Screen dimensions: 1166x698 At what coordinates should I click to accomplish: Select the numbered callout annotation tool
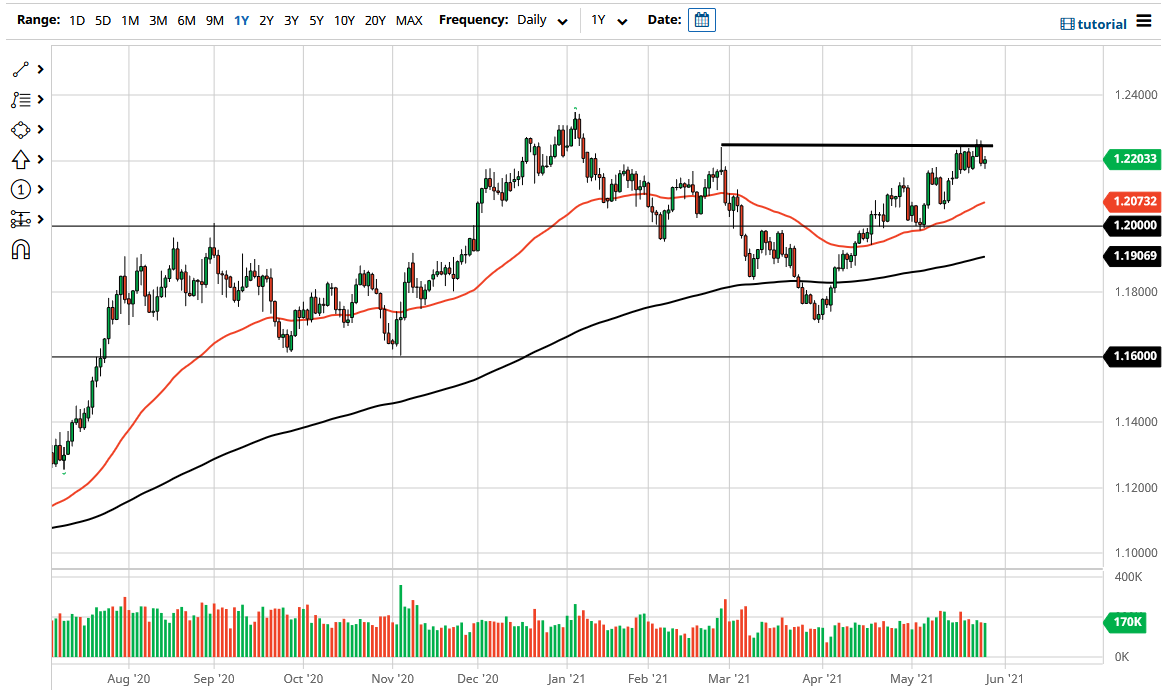(x=20, y=189)
